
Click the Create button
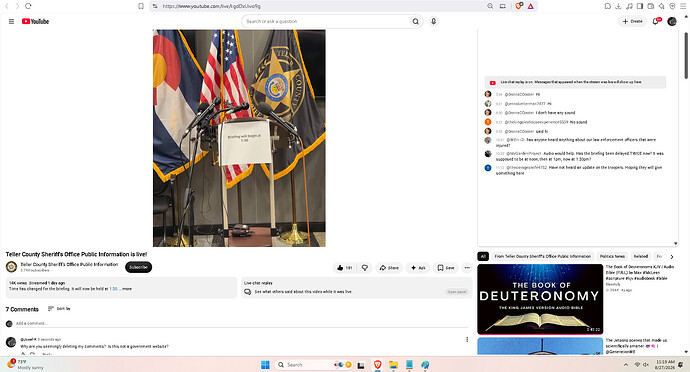(632, 21)
